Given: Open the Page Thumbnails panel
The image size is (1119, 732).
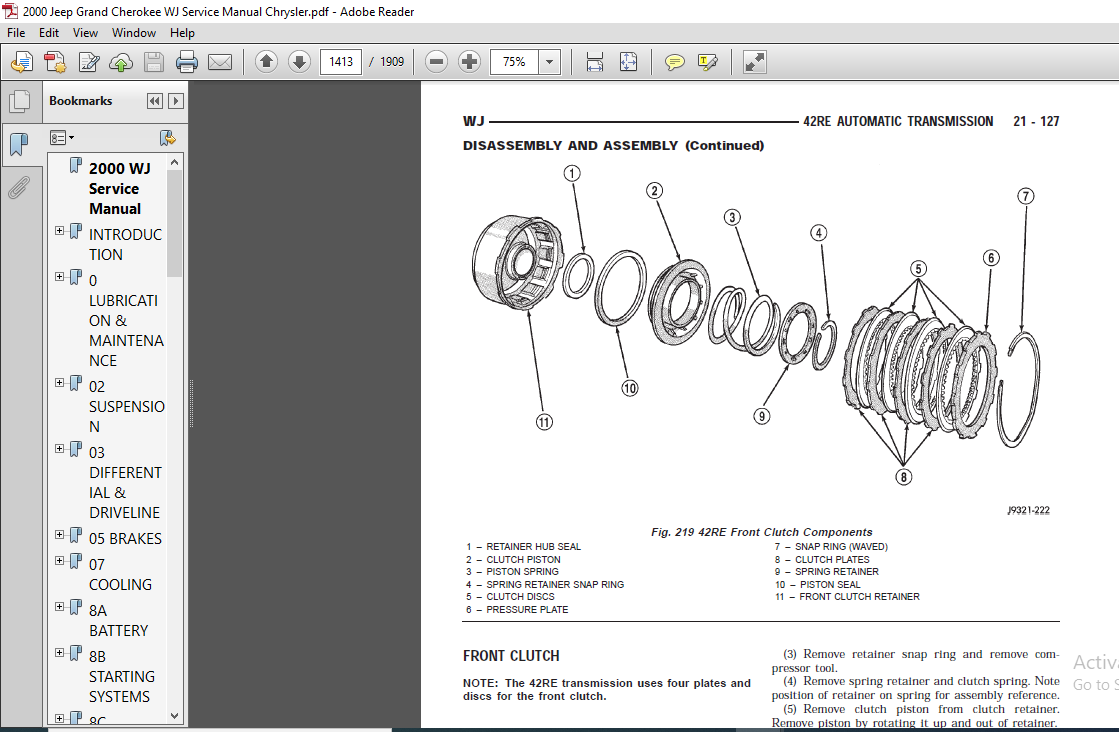Looking at the screenshot, I should pyautogui.click(x=20, y=101).
